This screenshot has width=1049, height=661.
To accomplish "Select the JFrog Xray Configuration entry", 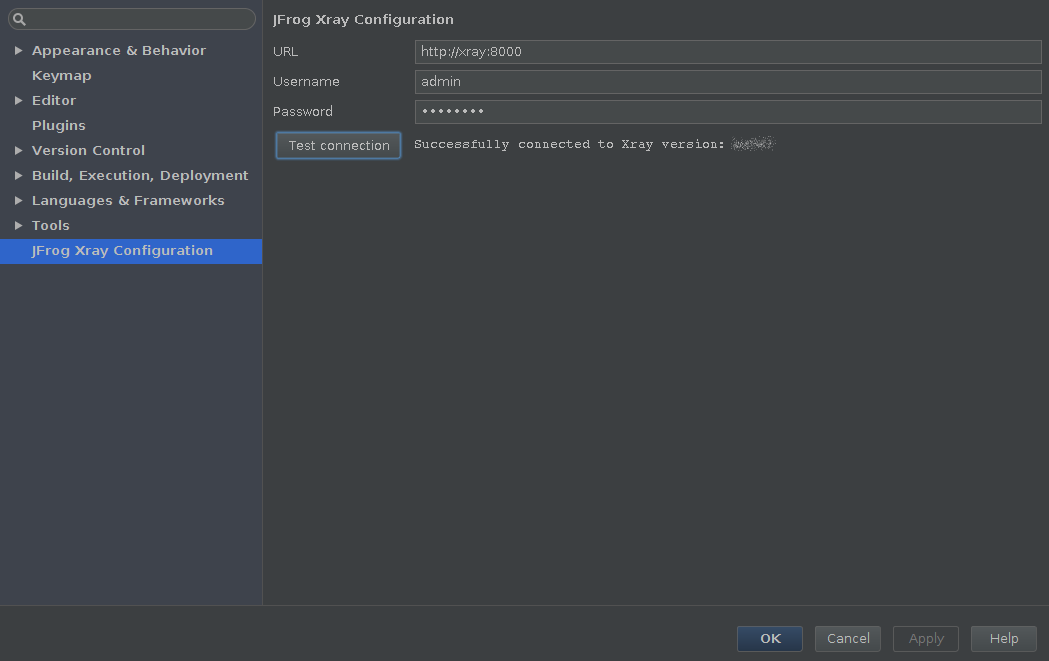I will pos(122,250).
